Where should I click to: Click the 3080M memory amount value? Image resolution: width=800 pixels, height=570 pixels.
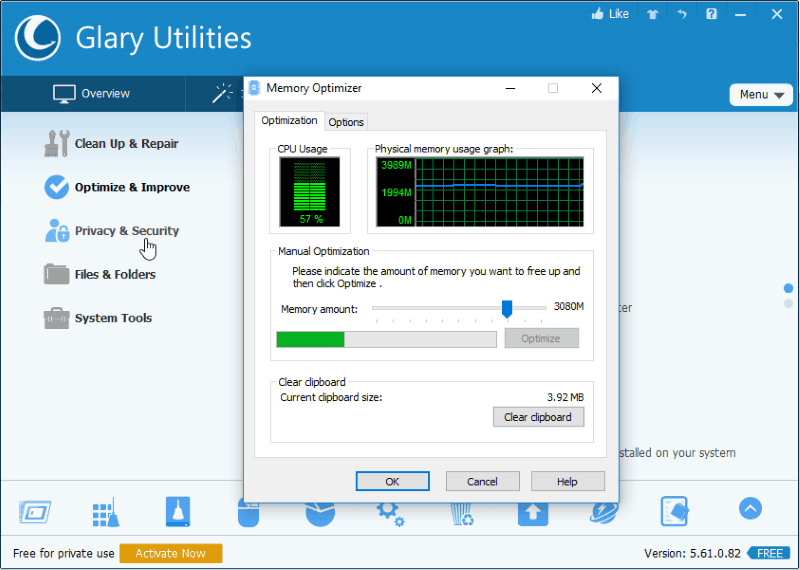(x=569, y=306)
